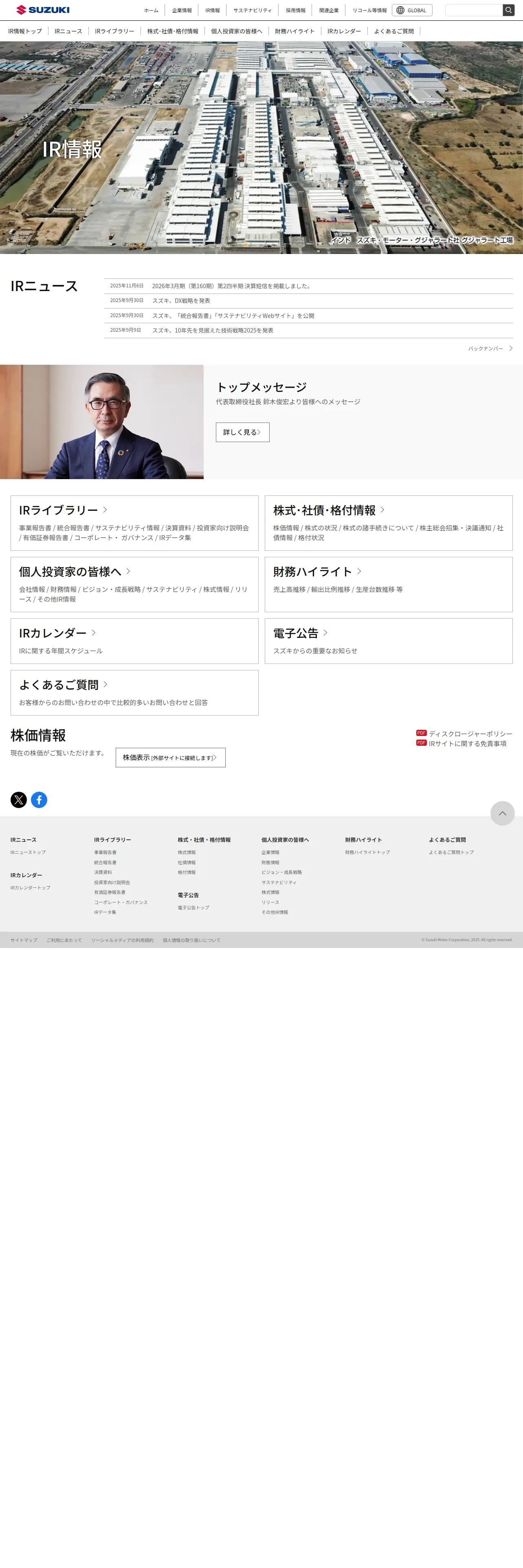This screenshot has width=523, height=1568.
Task: Open 関連企業 in the top menu
Action: coord(329,10)
